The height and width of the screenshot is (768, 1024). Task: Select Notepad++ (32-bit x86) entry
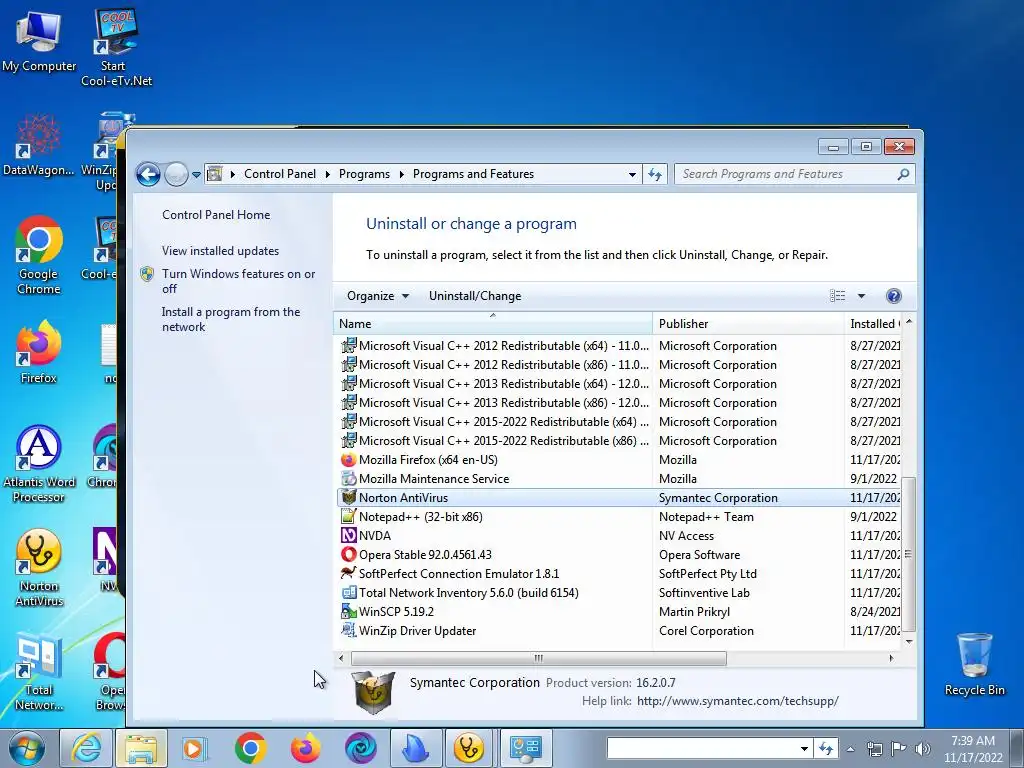tap(618, 517)
